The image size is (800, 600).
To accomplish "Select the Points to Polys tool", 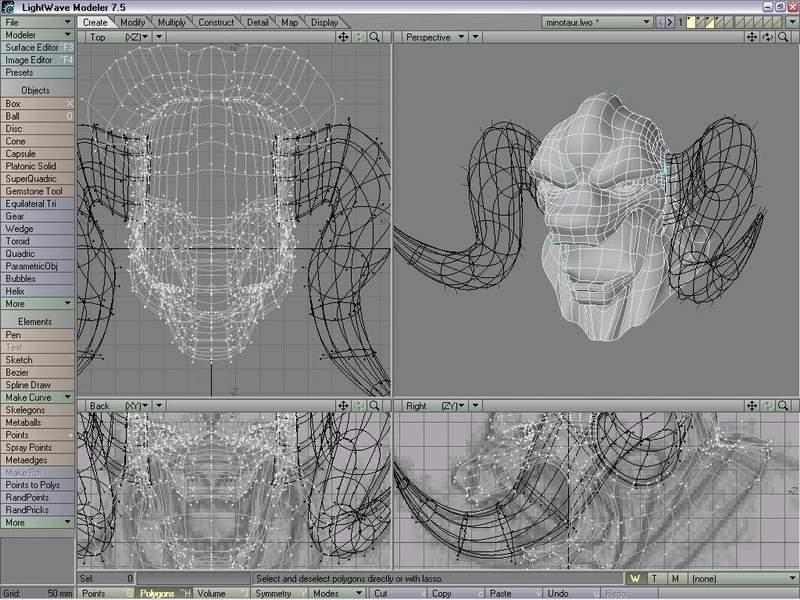I will (37, 485).
